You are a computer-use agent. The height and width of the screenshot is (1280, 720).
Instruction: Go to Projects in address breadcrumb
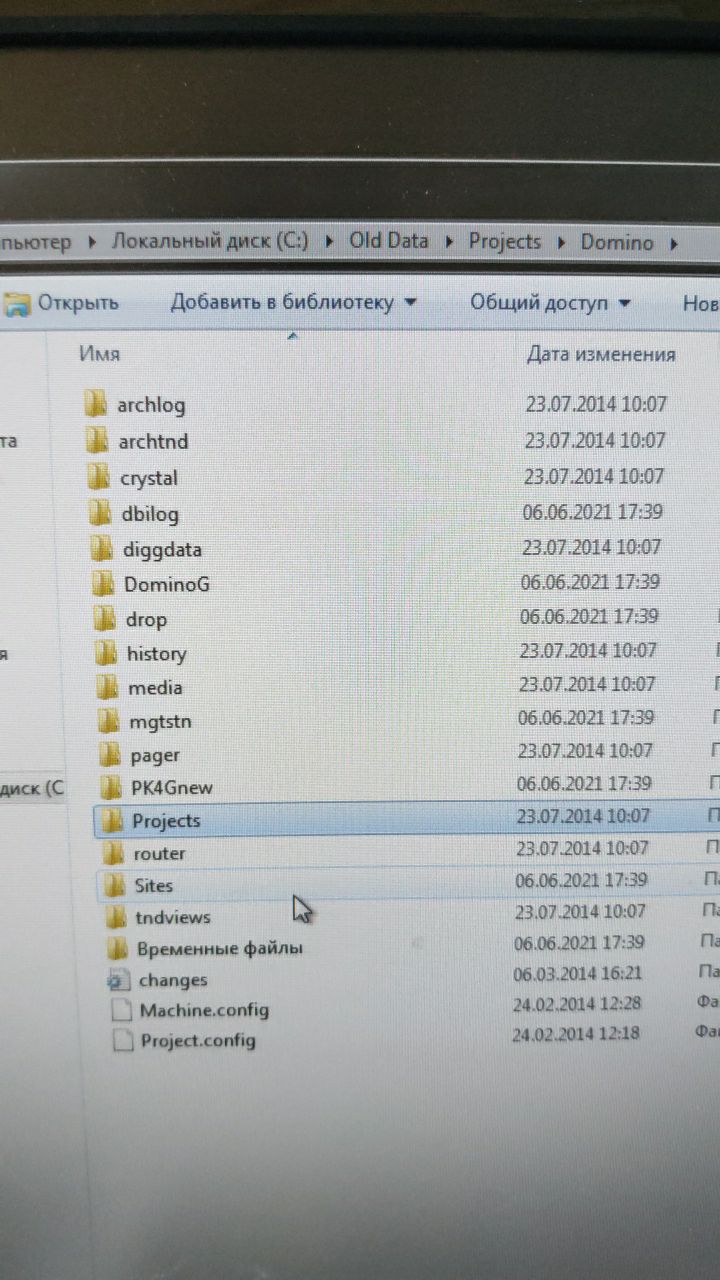[x=504, y=241]
